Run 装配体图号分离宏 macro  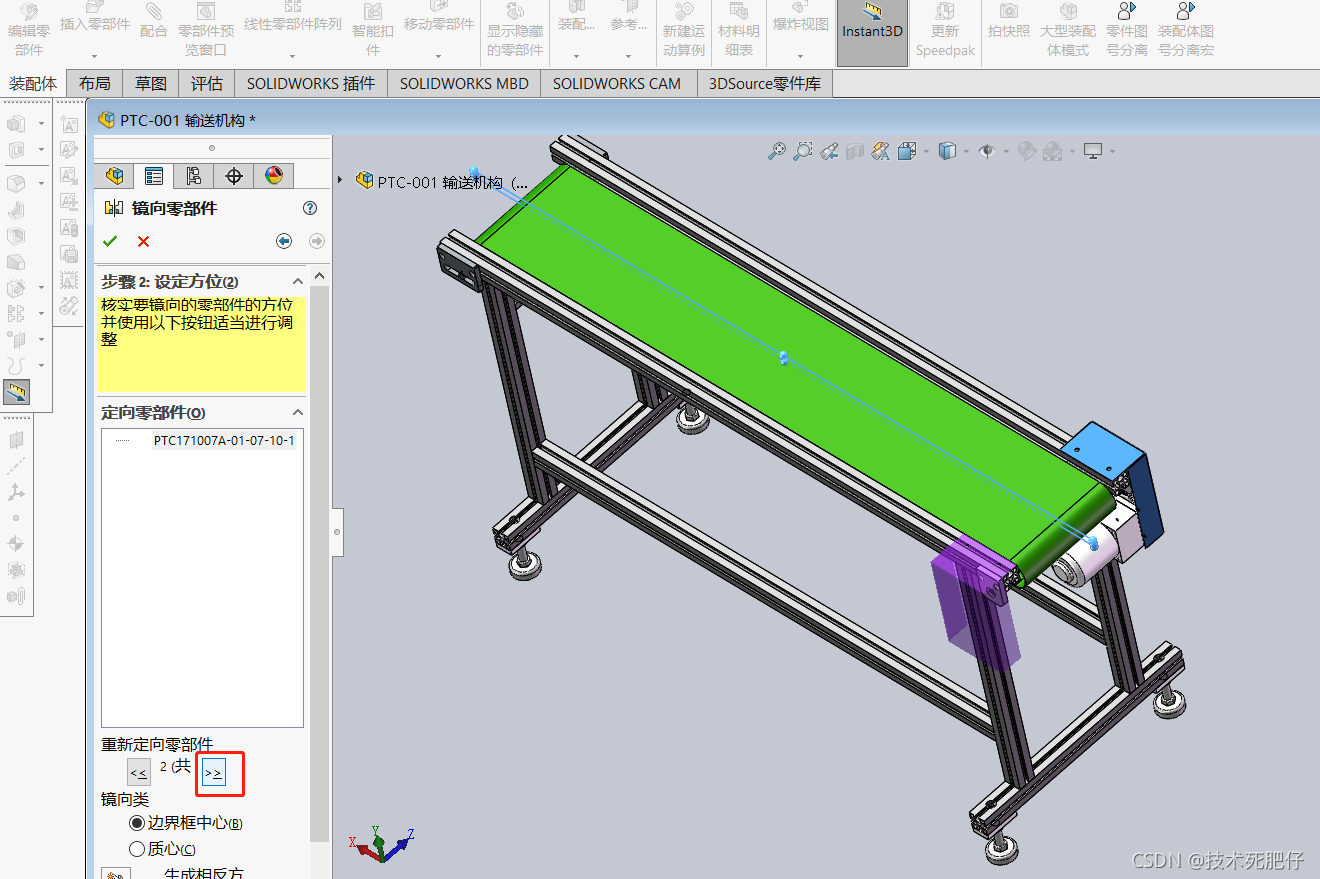pos(1186,31)
